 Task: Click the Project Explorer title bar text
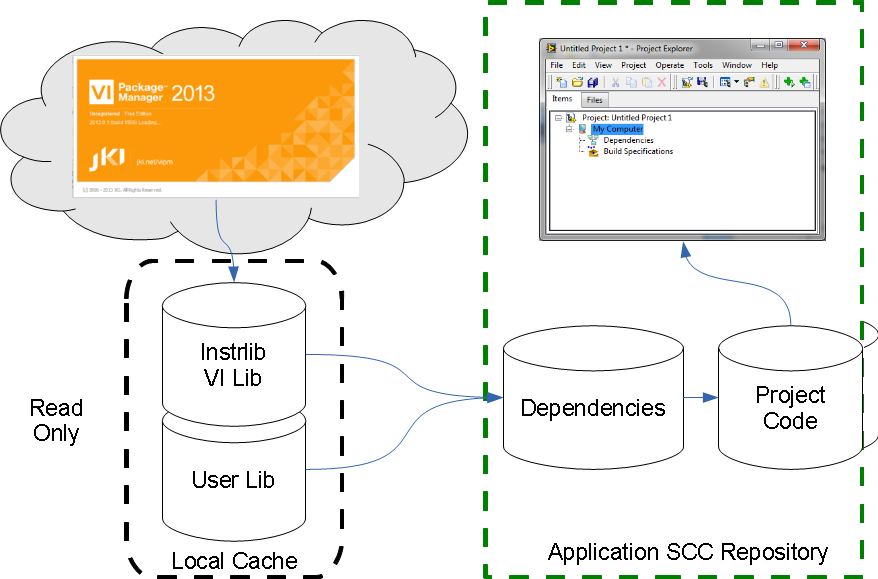click(627, 48)
